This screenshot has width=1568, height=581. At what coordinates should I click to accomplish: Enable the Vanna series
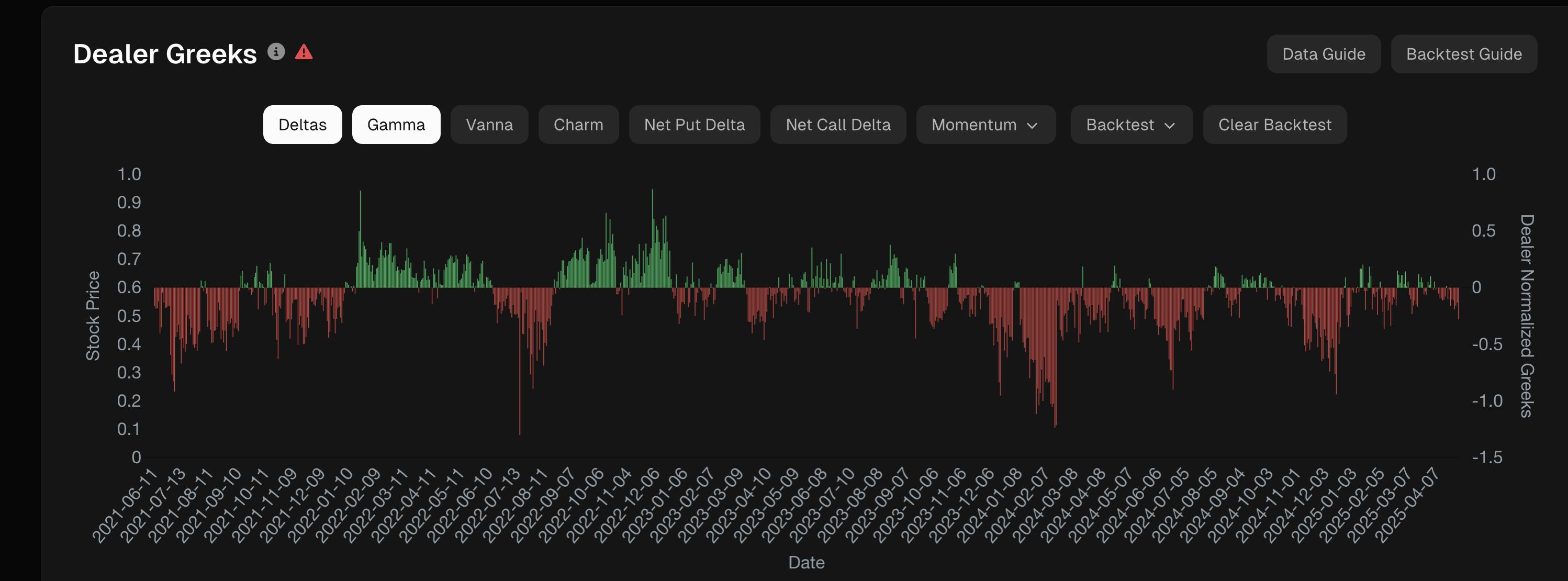click(x=489, y=125)
